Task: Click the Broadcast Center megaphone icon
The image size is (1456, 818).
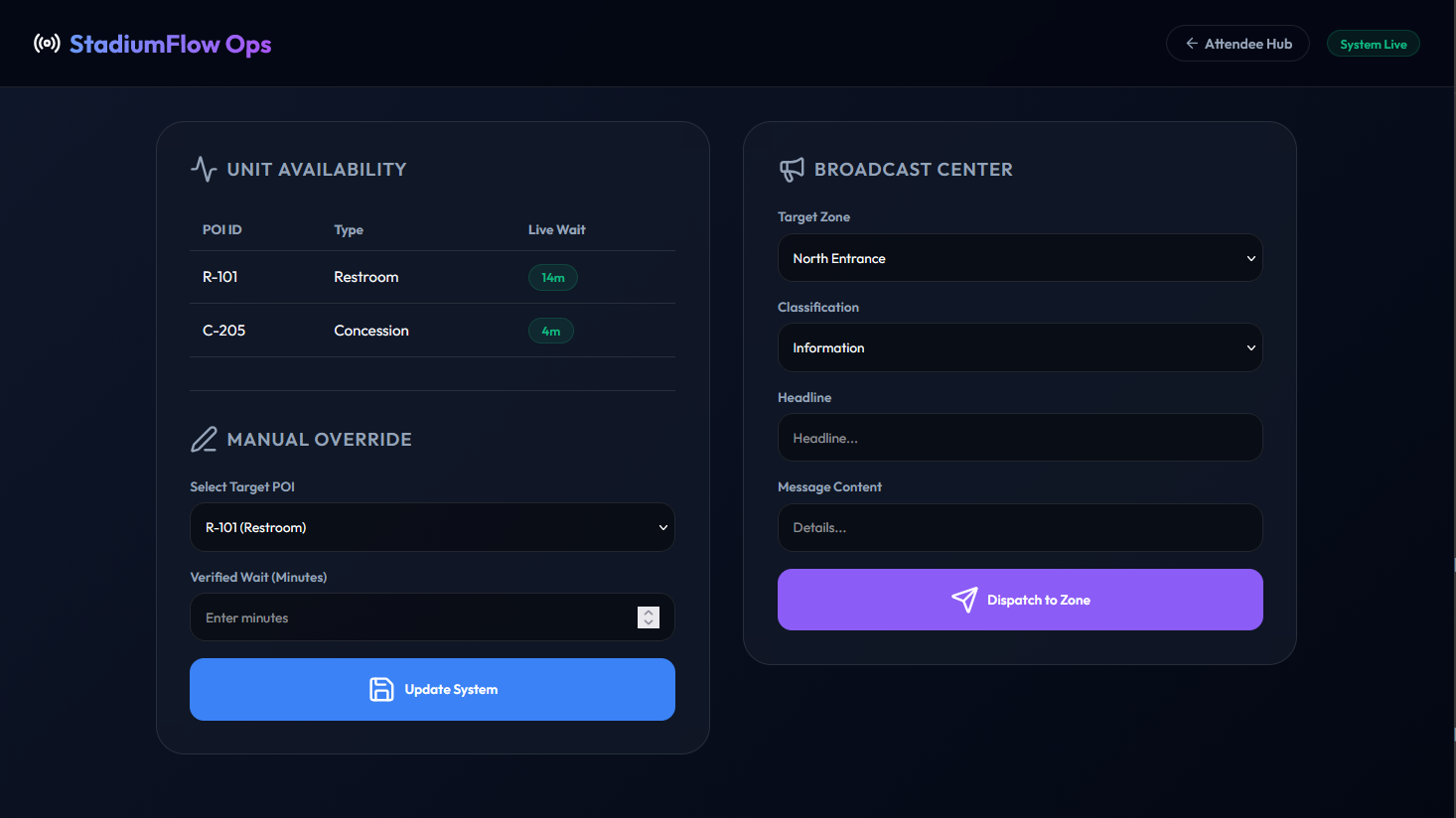Action: point(792,170)
